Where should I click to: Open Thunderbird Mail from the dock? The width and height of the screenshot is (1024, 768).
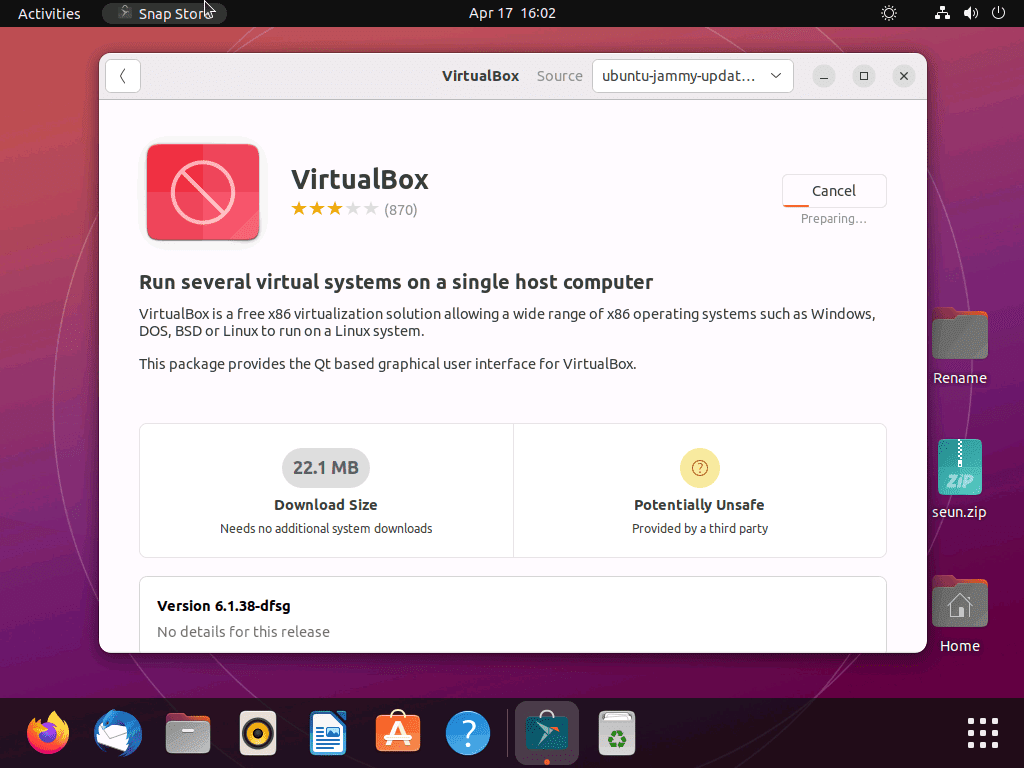coord(118,733)
